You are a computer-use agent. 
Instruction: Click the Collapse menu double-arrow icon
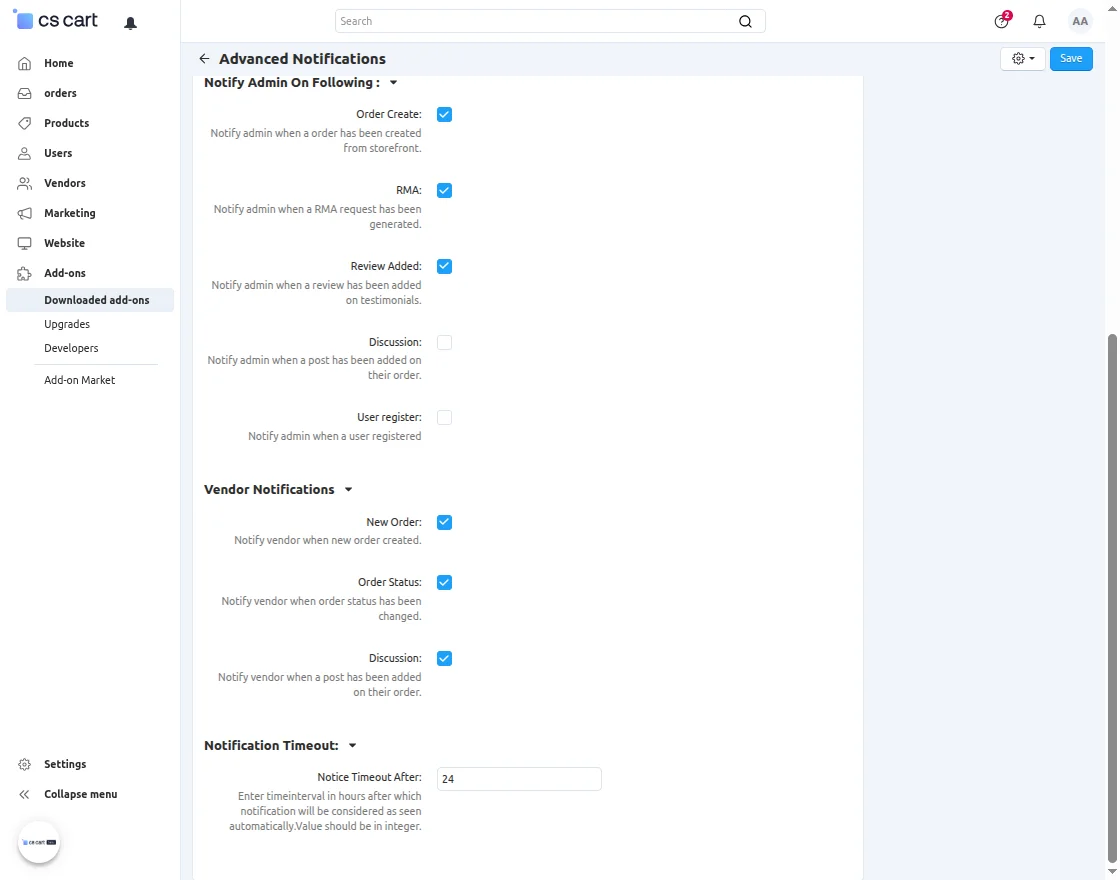(24, 794)
